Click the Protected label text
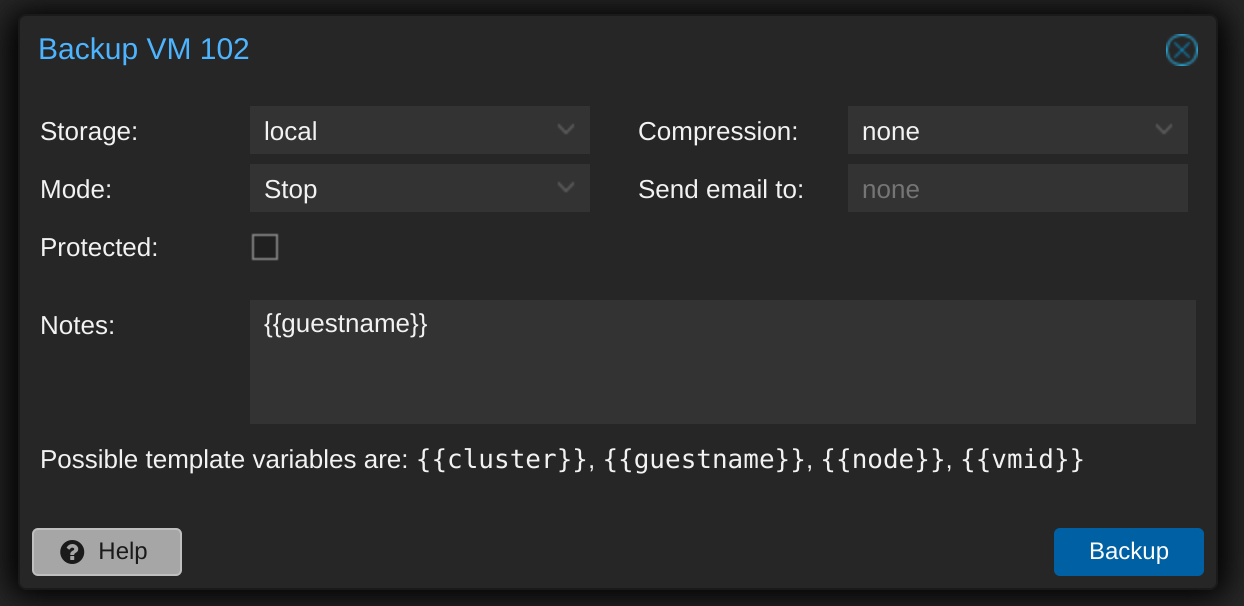The width and height of the screenshot is (1244, 606). coord(99,248)
